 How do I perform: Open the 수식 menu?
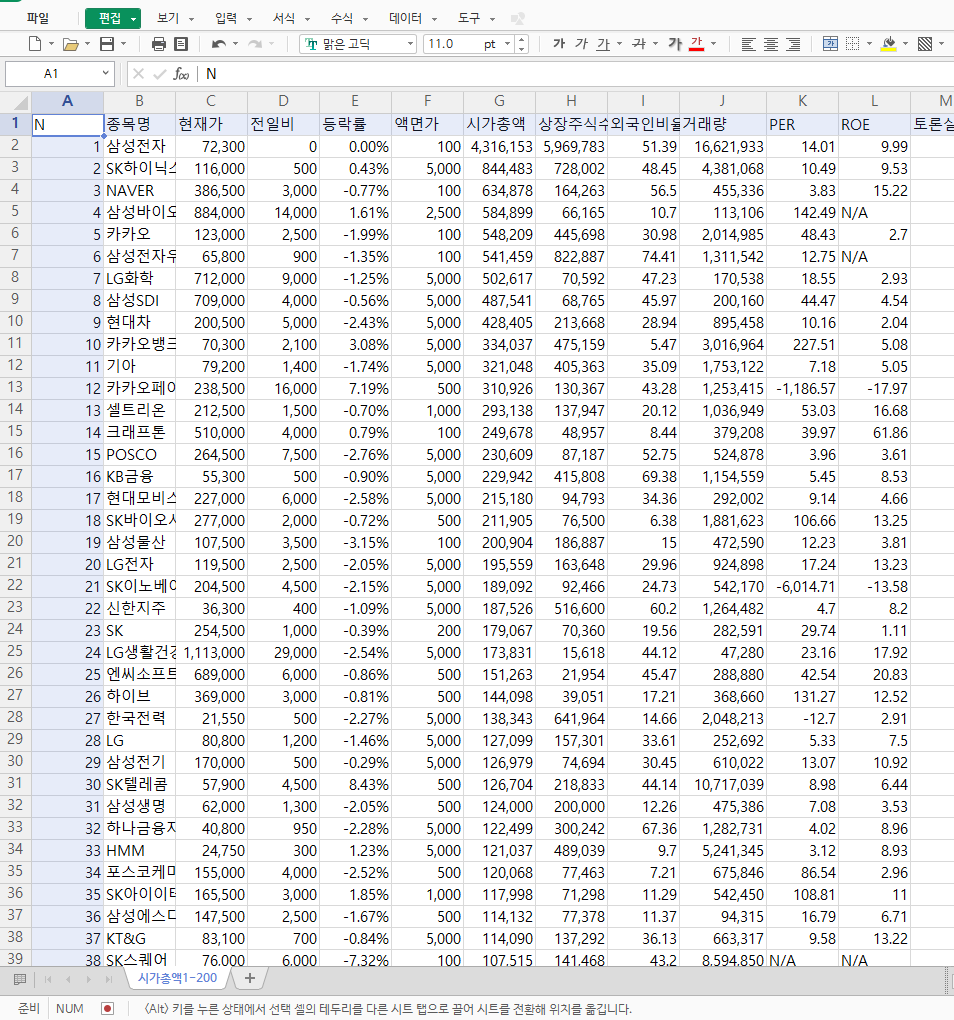[x=341, y=18]
